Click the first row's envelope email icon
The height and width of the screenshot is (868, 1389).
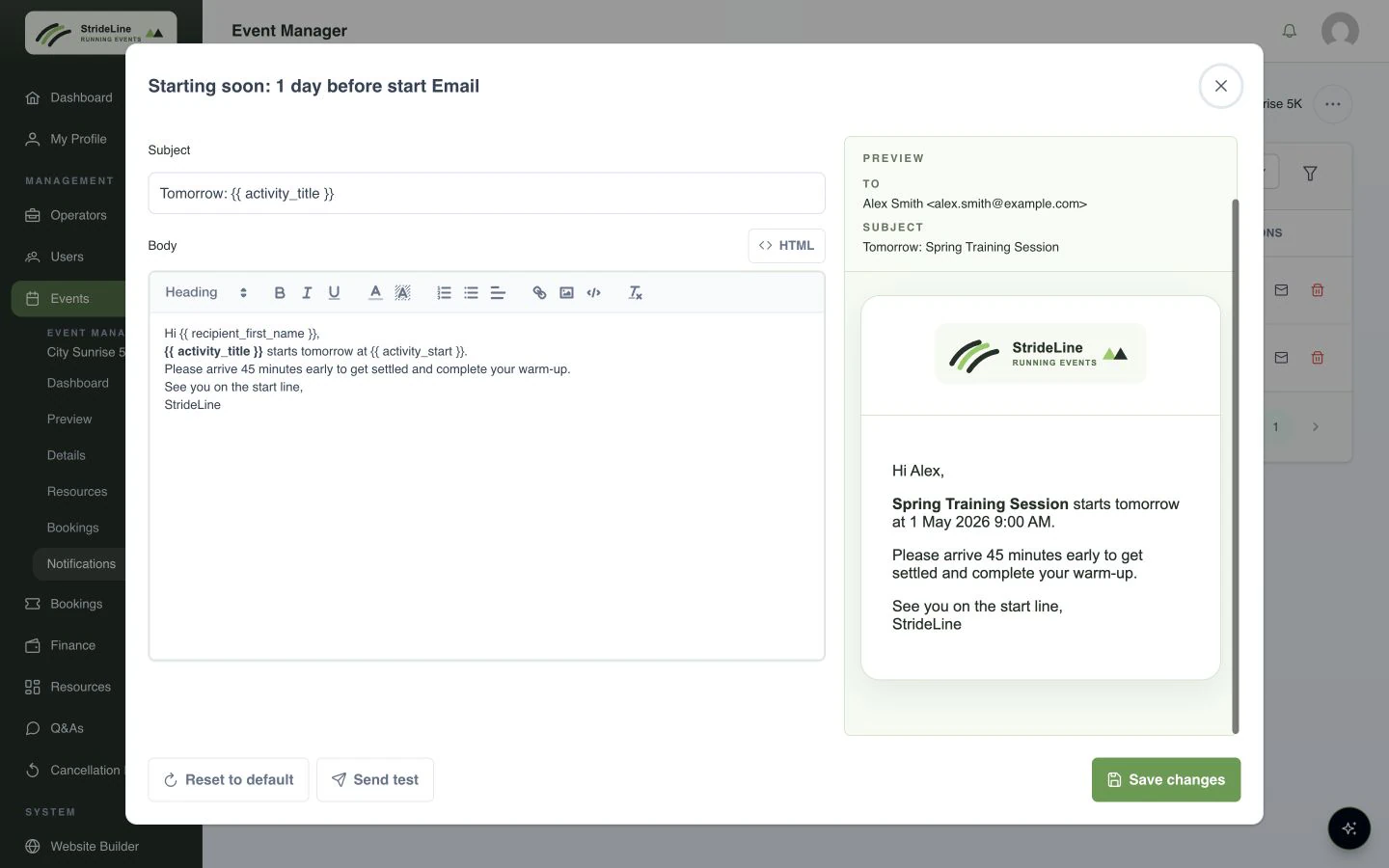(x=1281, y=289)
